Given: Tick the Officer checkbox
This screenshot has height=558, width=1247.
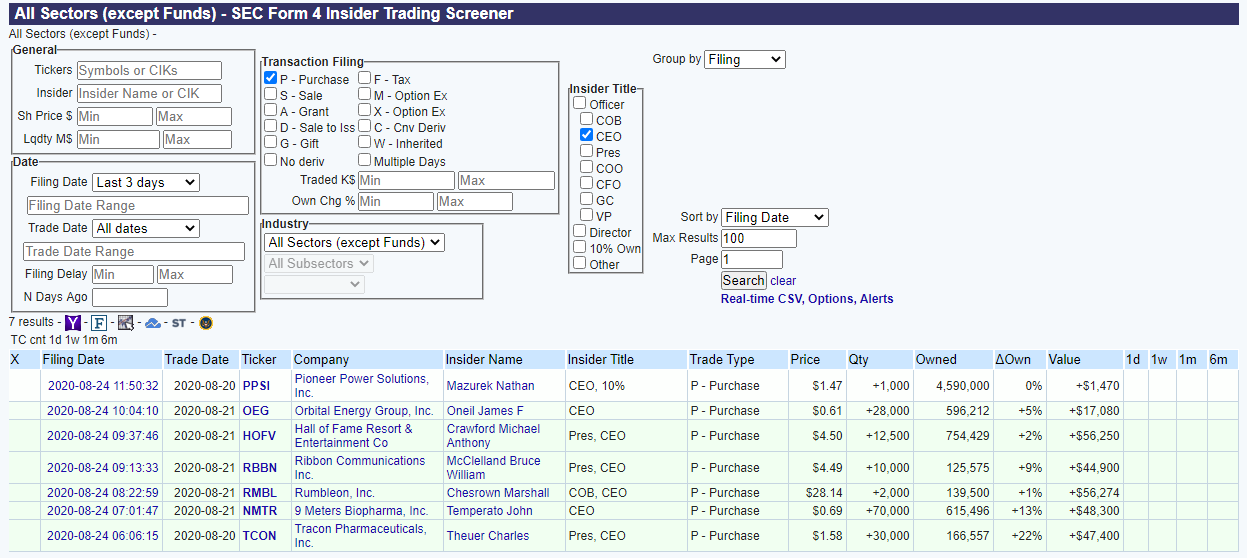Looking at the screenshot, I should point(579,103).
